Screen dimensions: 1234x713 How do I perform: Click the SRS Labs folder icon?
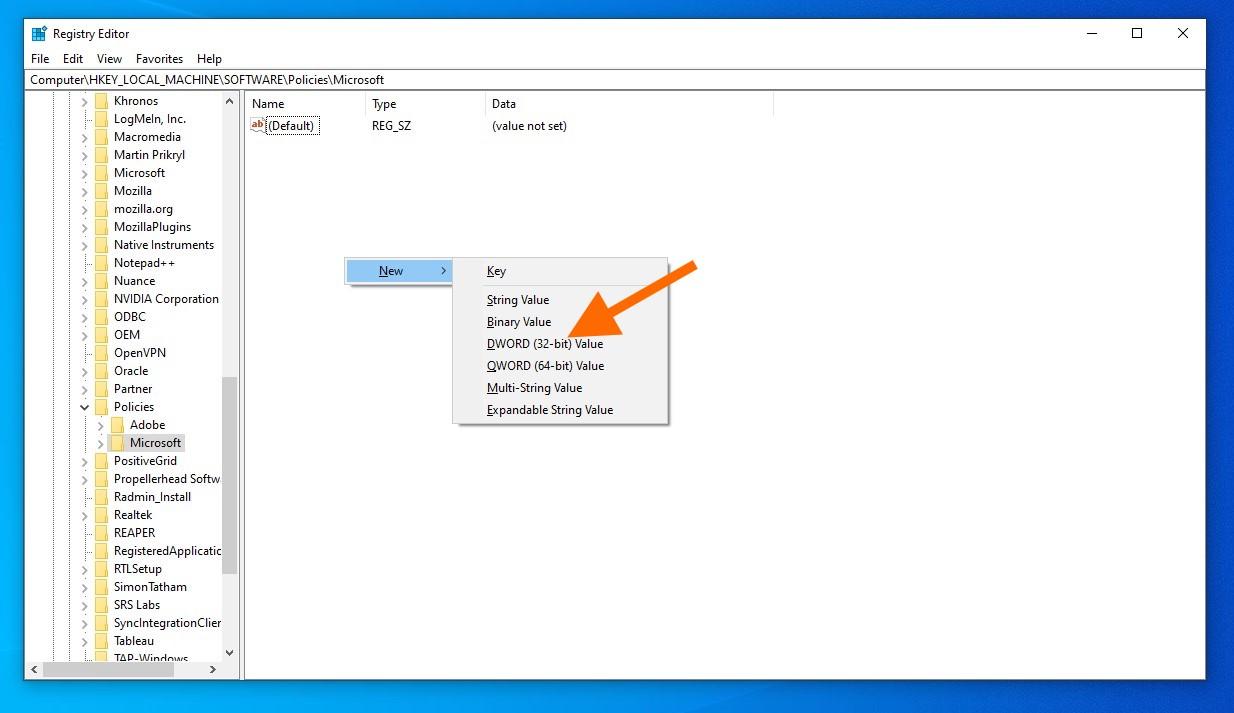coord(101,605)
